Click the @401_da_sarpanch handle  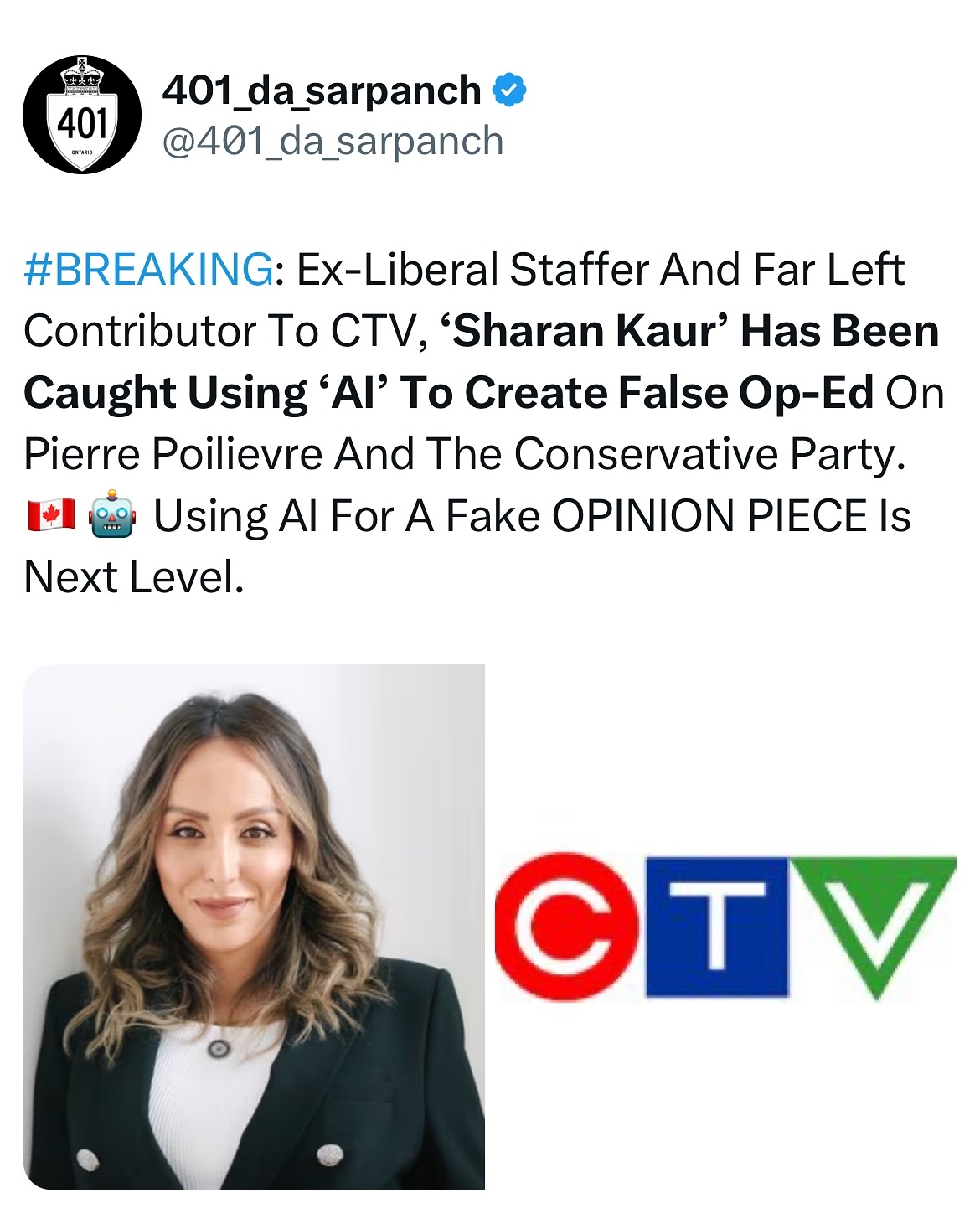click(333, 142)
